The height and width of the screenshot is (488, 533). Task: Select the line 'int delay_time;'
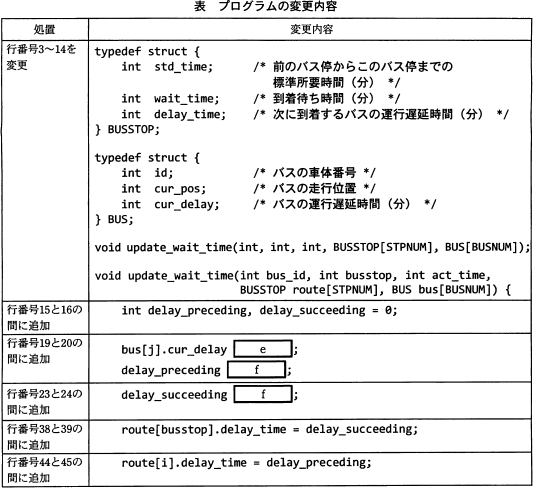174,114
